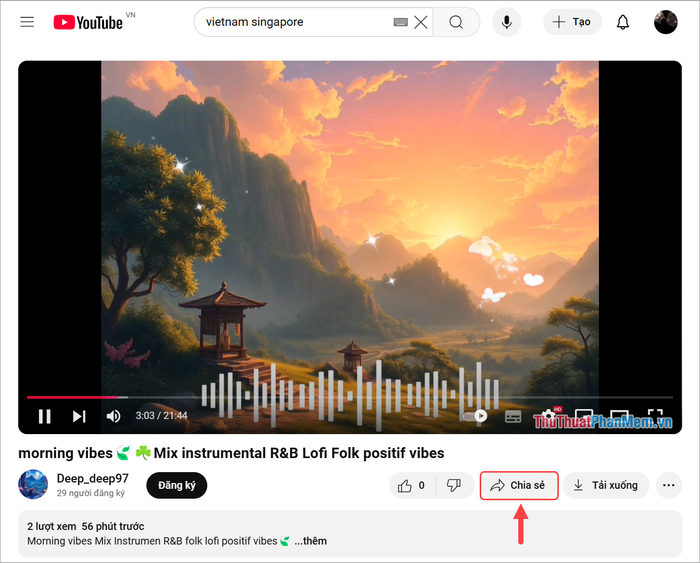Start voice search with microphone
Viewport: 700px width, 563px height.
(506, 22)
